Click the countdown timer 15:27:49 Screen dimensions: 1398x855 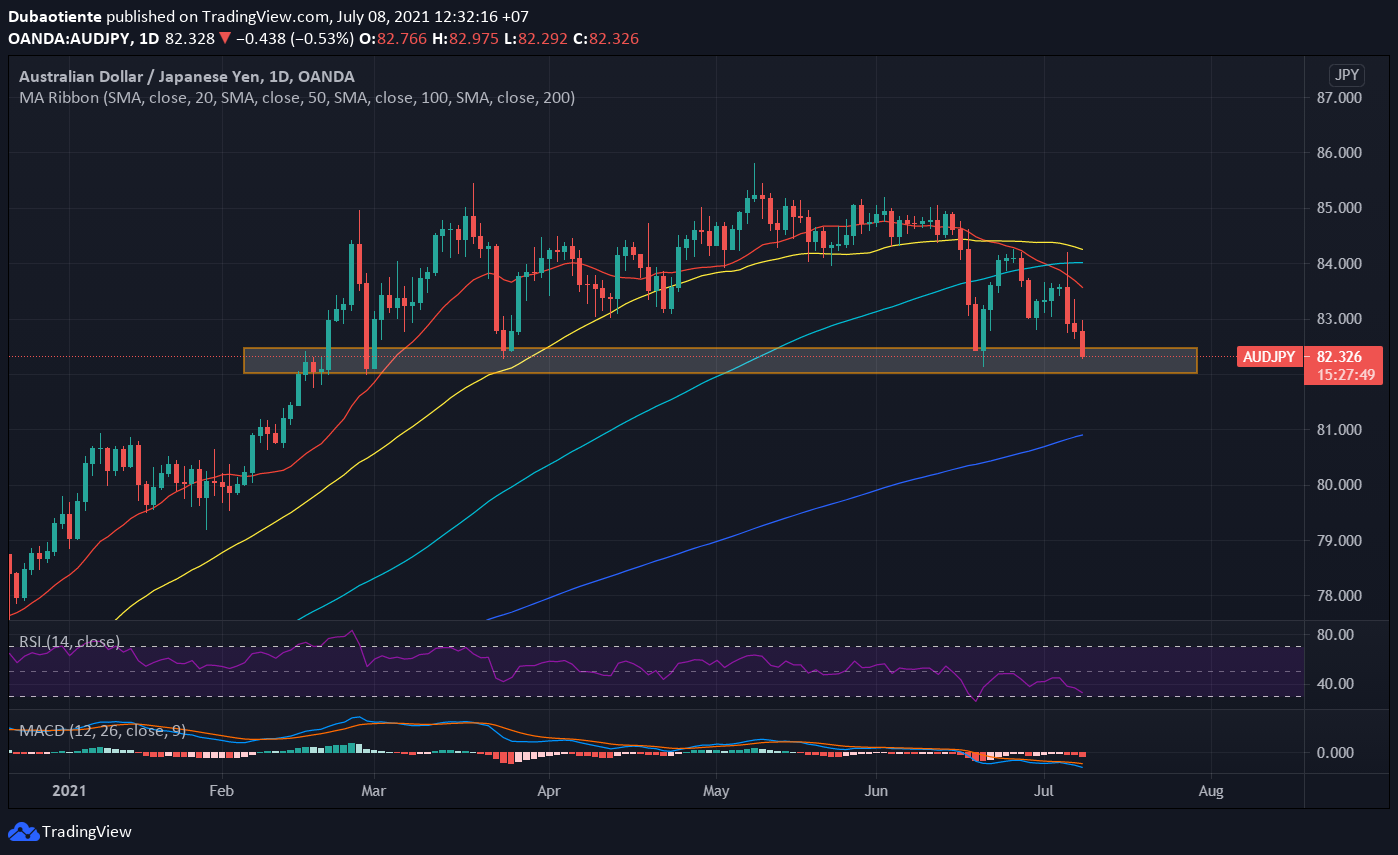click(x=1345, y=375)
